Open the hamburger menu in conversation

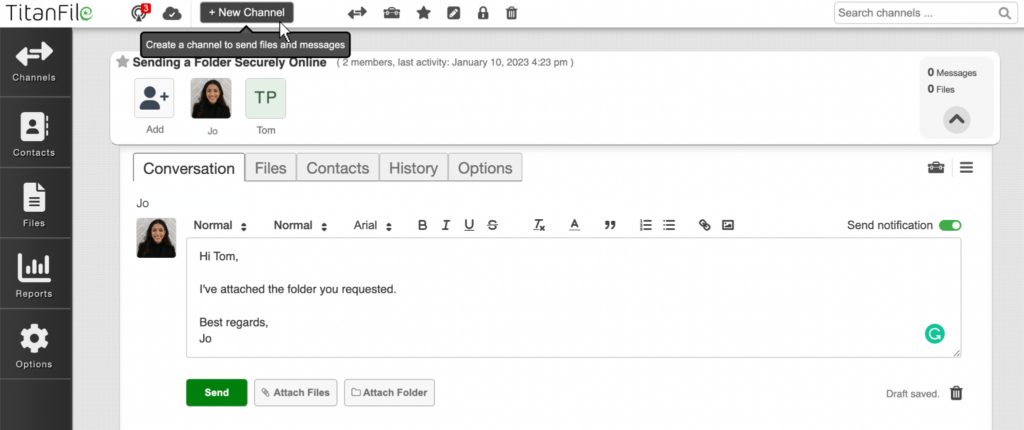(x=966, y=167)
